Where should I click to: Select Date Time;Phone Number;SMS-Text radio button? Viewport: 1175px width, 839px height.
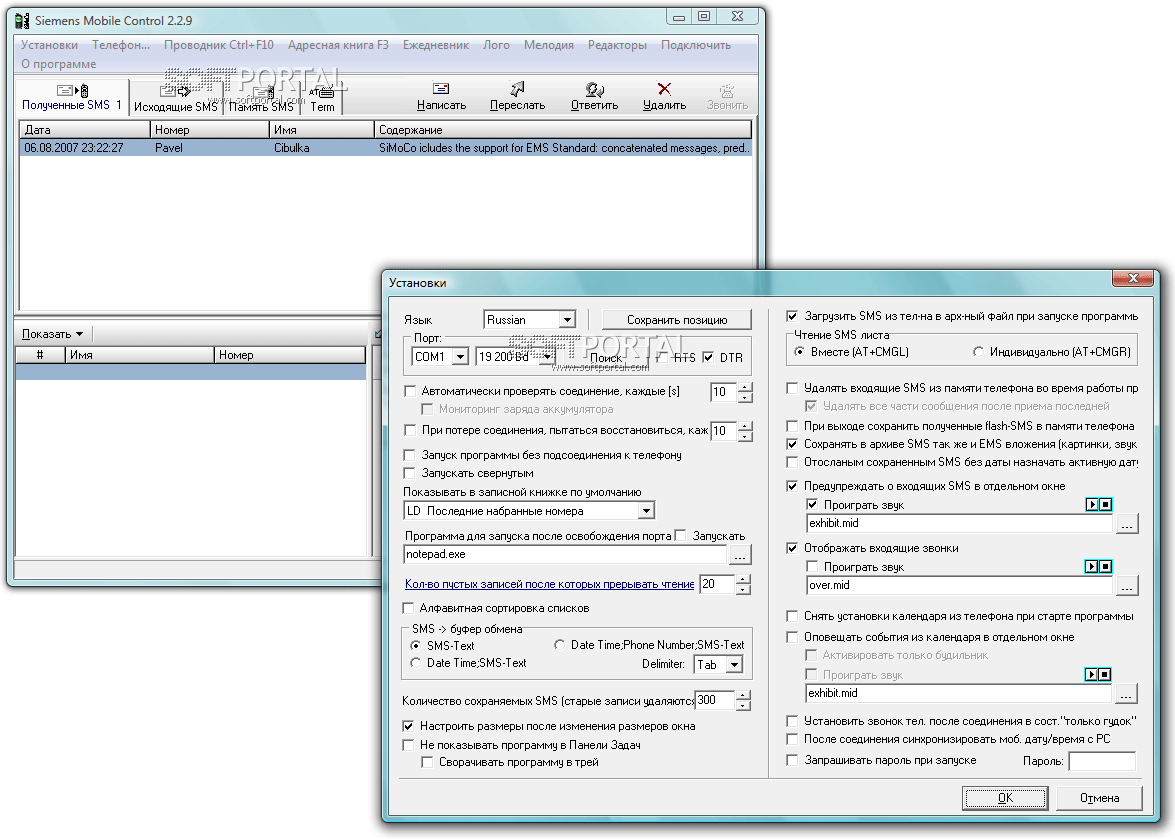(x=560, y=645)
